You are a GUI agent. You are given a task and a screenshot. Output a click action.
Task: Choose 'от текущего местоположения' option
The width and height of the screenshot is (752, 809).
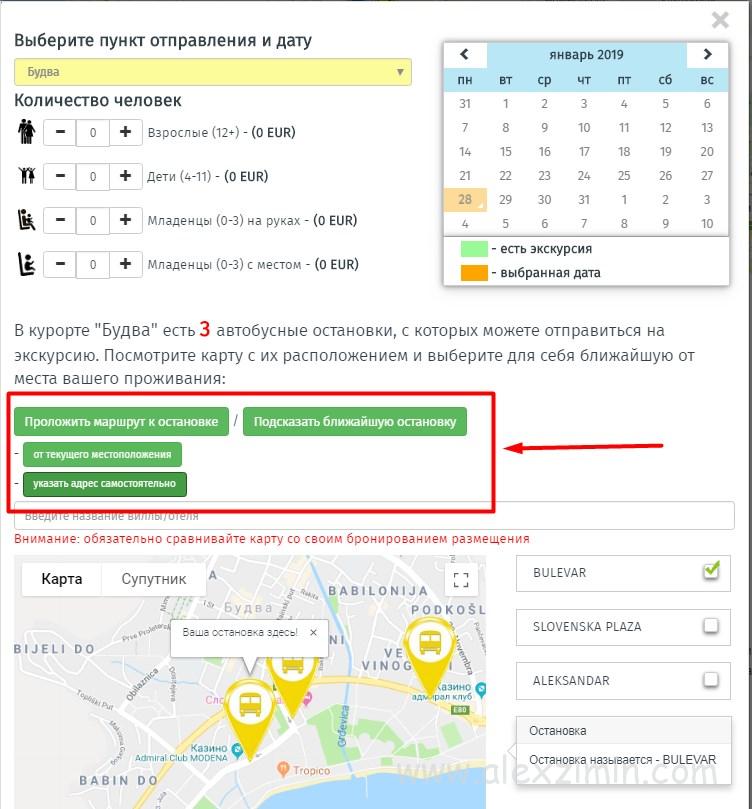point(102,455)
